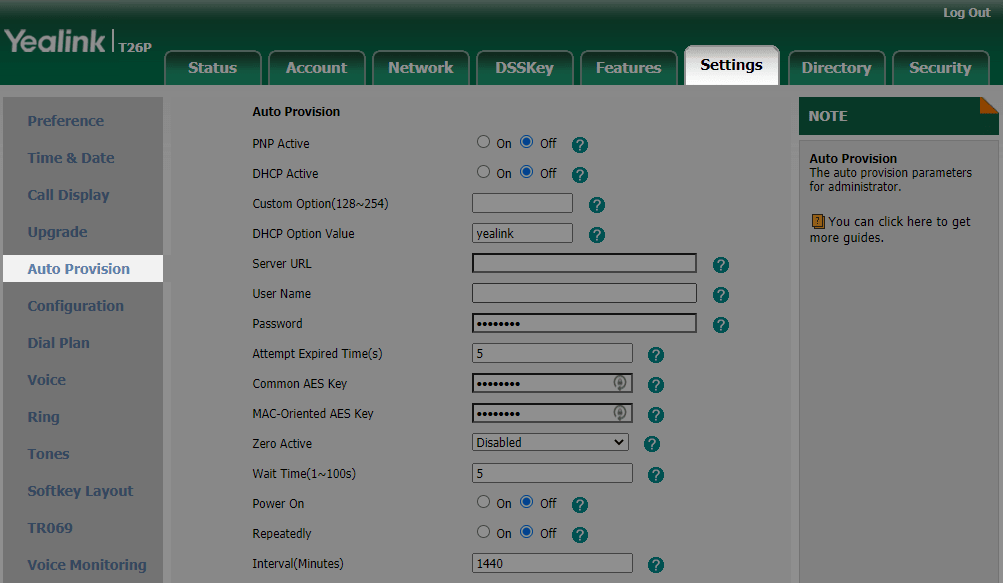
Task: Click in the Password field
Action: (584, 323)
